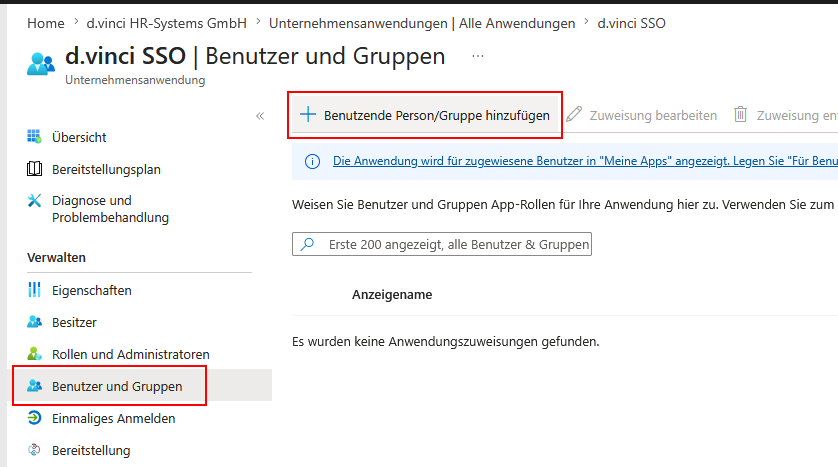
Task: Click the Besitzer people icon
Action: coord(34,322)
